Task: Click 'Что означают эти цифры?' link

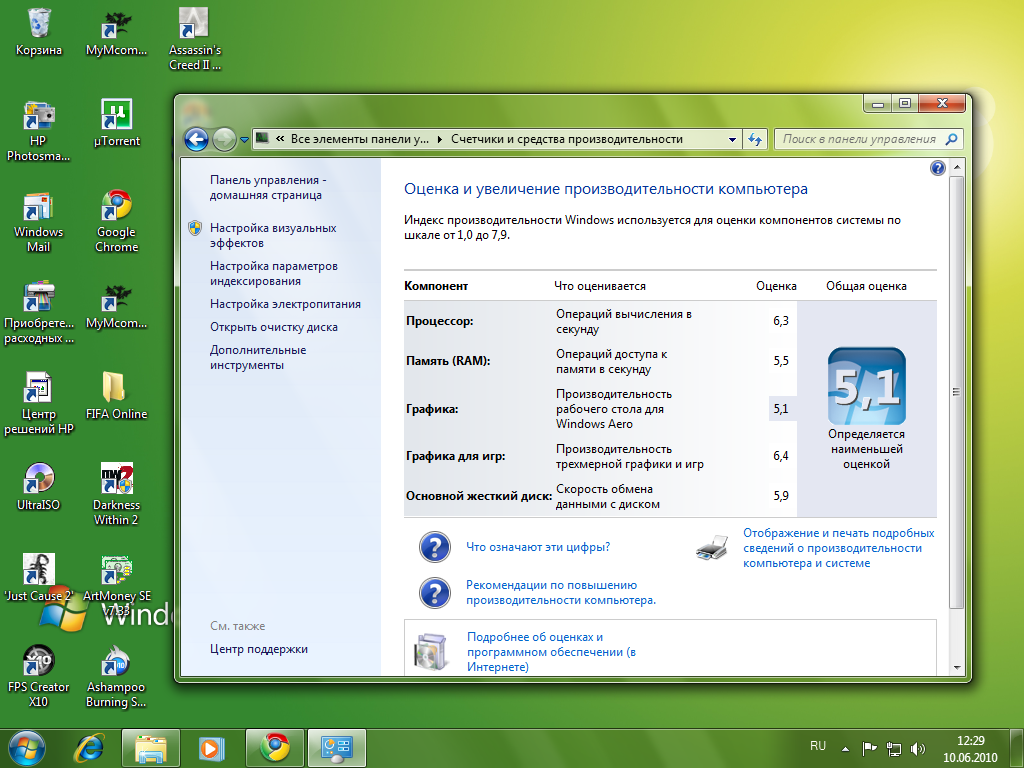Action: coord(538,547)
